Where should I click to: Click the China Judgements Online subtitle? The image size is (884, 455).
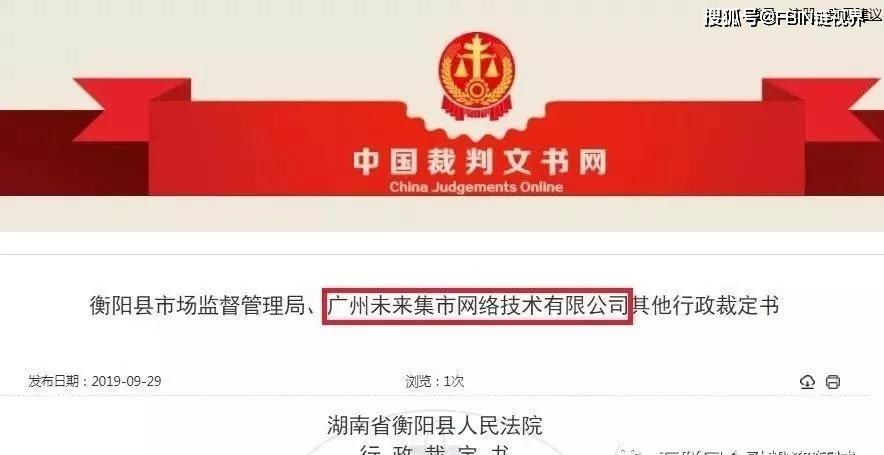[476, 187]
